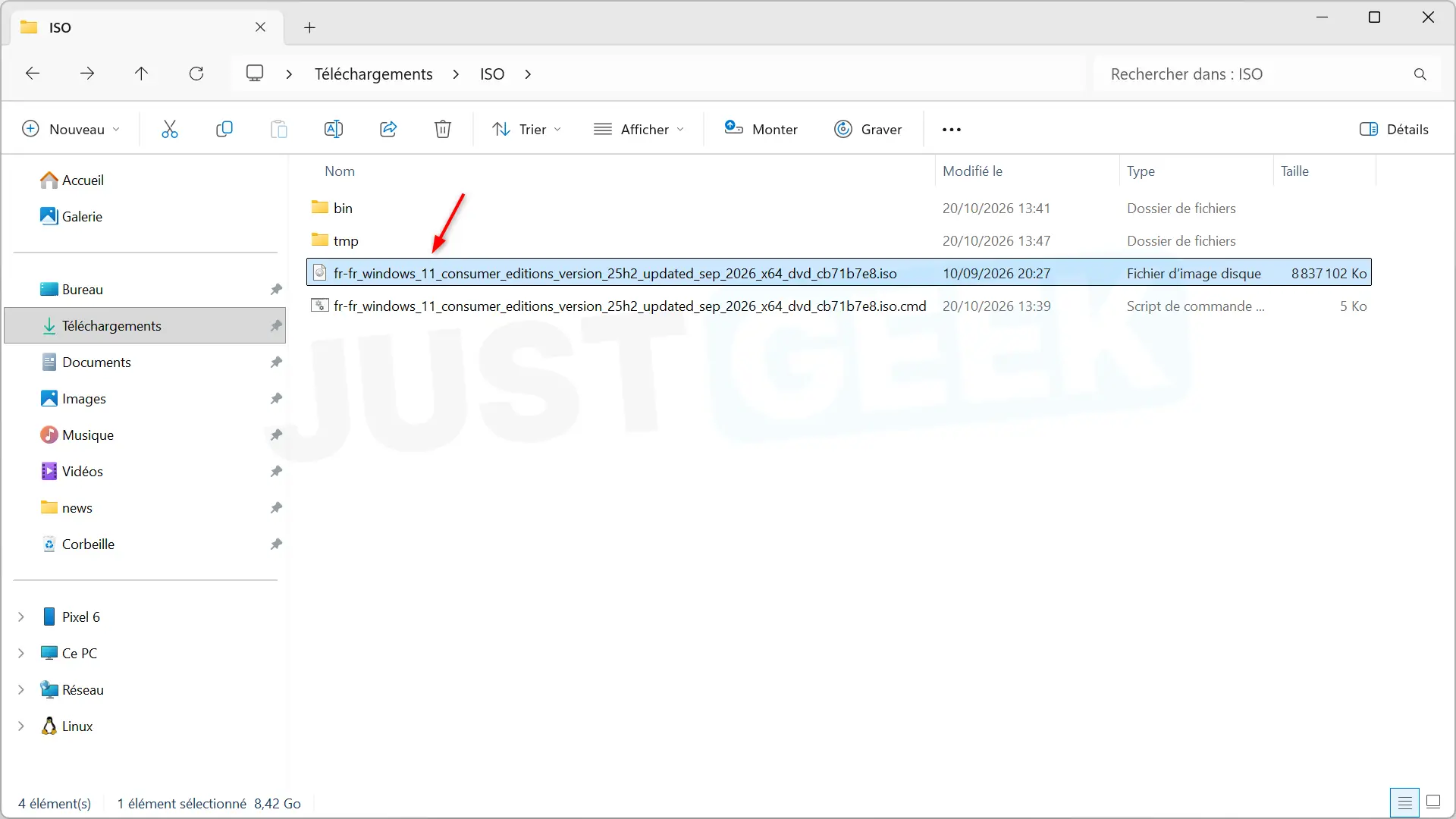Sort by the Taille column header
The width and height of the screenshot is (1456, 819).
tap(1295, 171)
